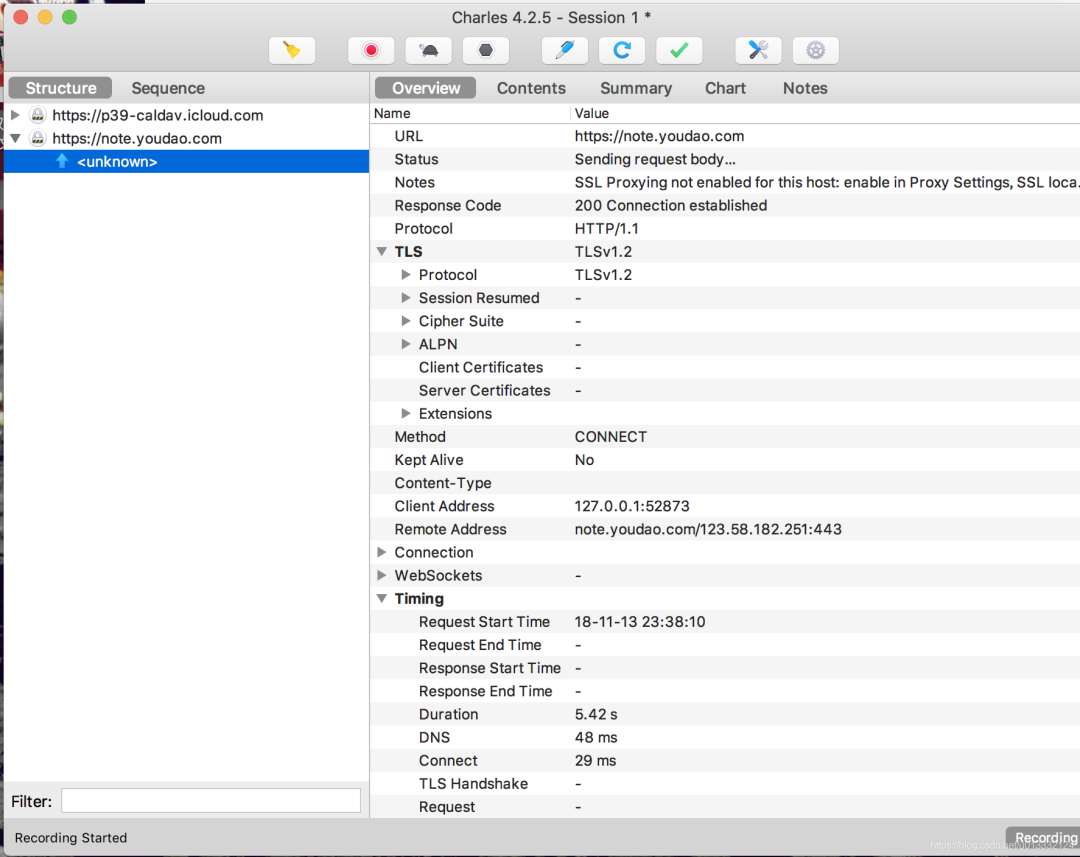Expand the p39-caldav.icloud.com host node
The height and width of the screenshot is (857, 1080).
tap(15, 115)
